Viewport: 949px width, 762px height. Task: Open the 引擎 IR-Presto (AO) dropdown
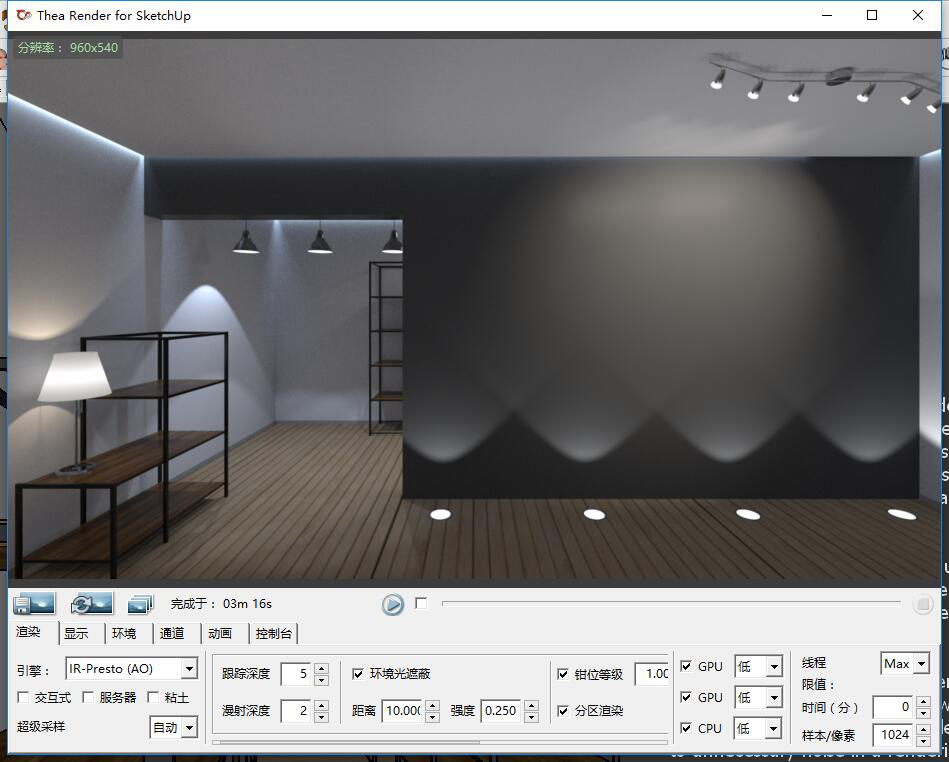[131, 669]
